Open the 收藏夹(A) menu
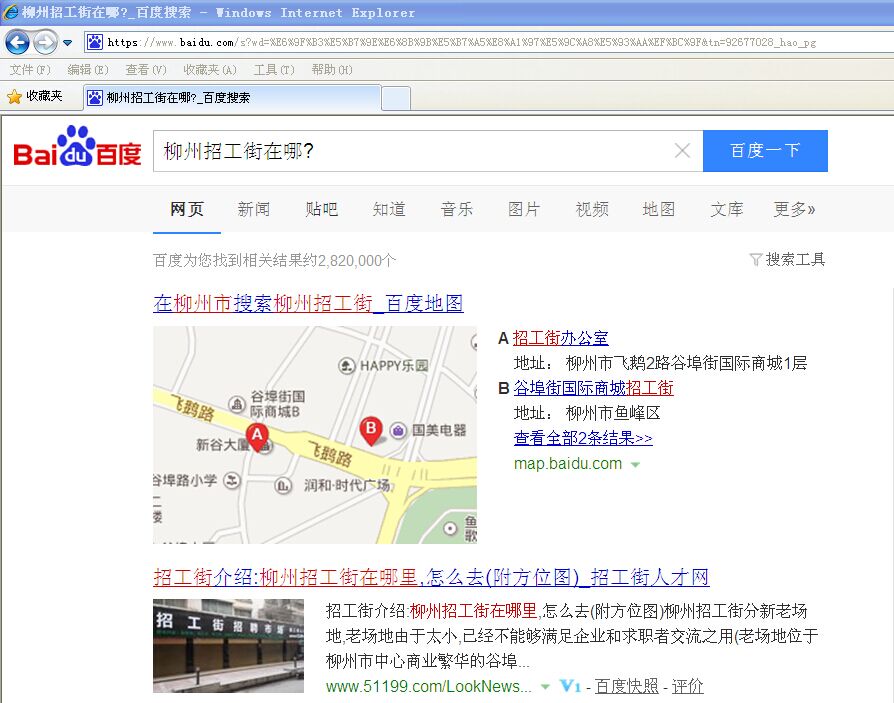 pyautogui.click(x=209, y=70)
